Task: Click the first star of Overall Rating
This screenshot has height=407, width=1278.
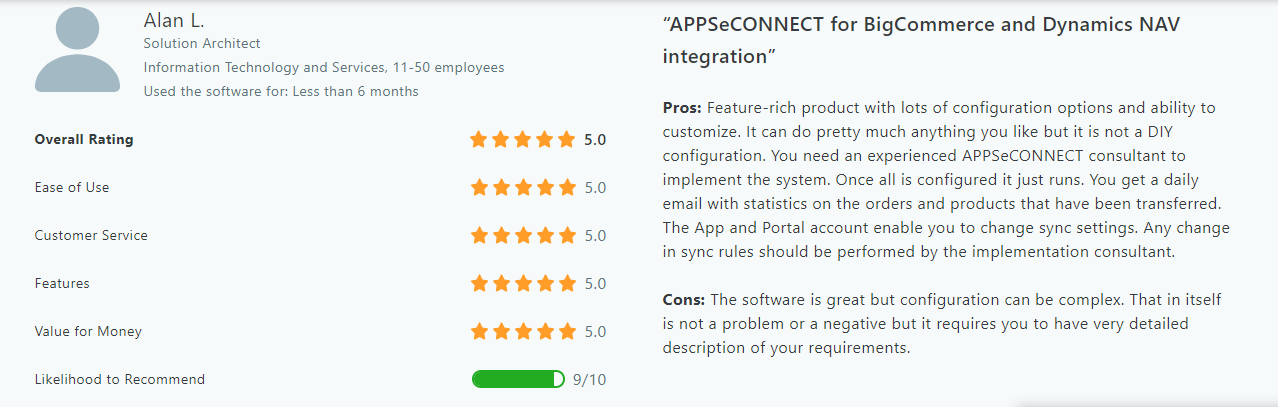Action: pyautogui.click(x=479, y=140)
